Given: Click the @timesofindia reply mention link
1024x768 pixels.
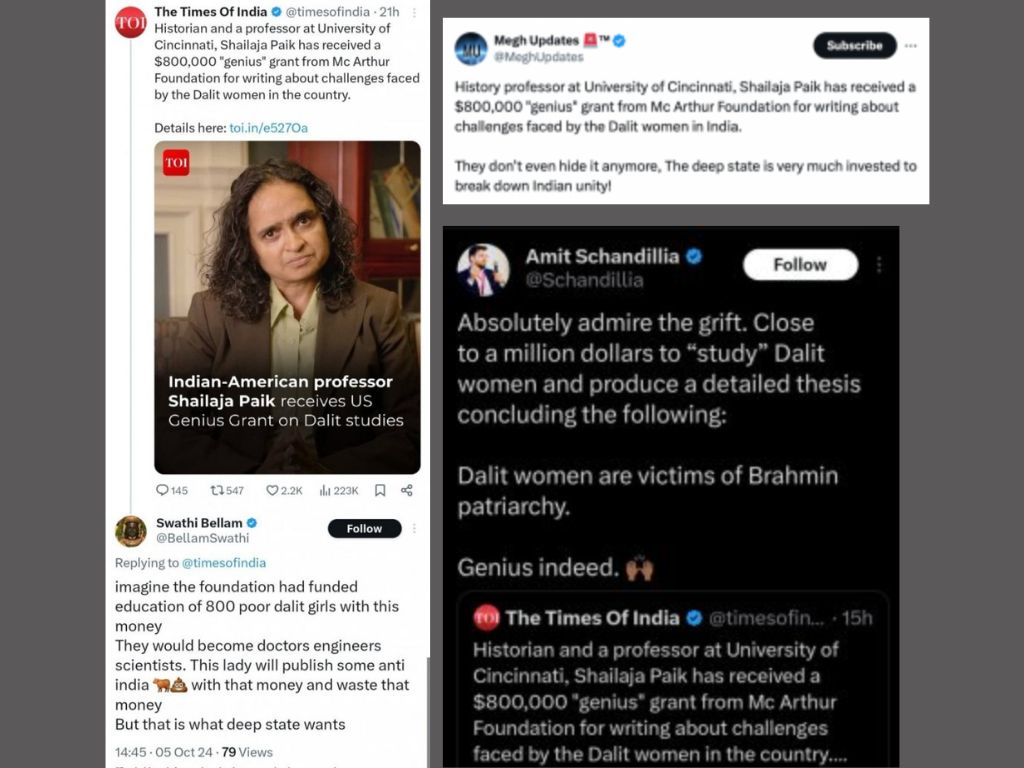Looking at the screenshot, I should click(224, 563).
